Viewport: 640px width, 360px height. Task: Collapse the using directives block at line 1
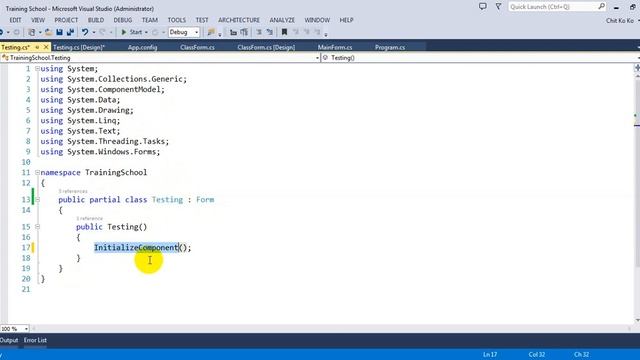pos(37,69)
